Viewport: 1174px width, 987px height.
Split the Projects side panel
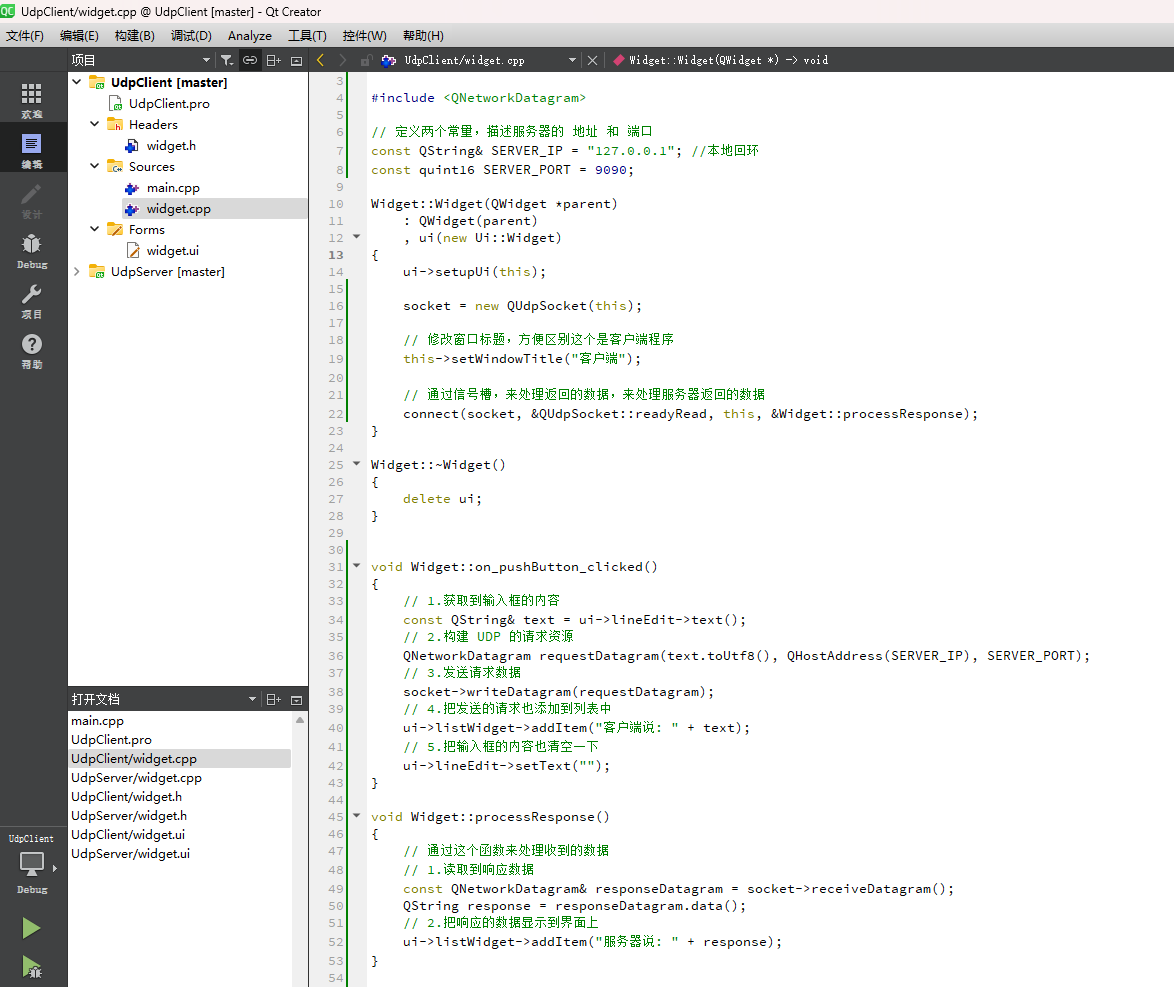pos(273,60)
